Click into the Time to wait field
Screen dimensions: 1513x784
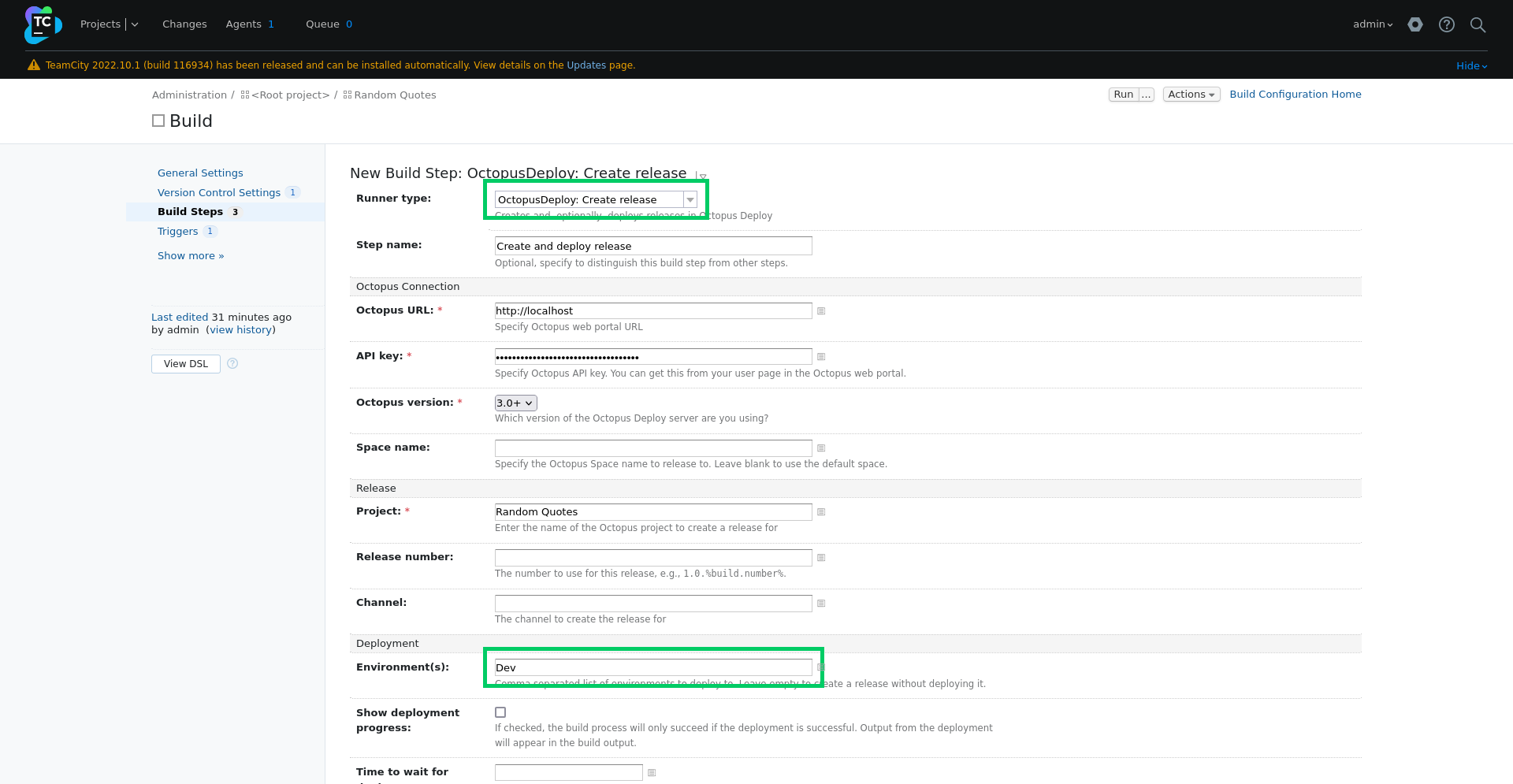click(x=569, y=773)
